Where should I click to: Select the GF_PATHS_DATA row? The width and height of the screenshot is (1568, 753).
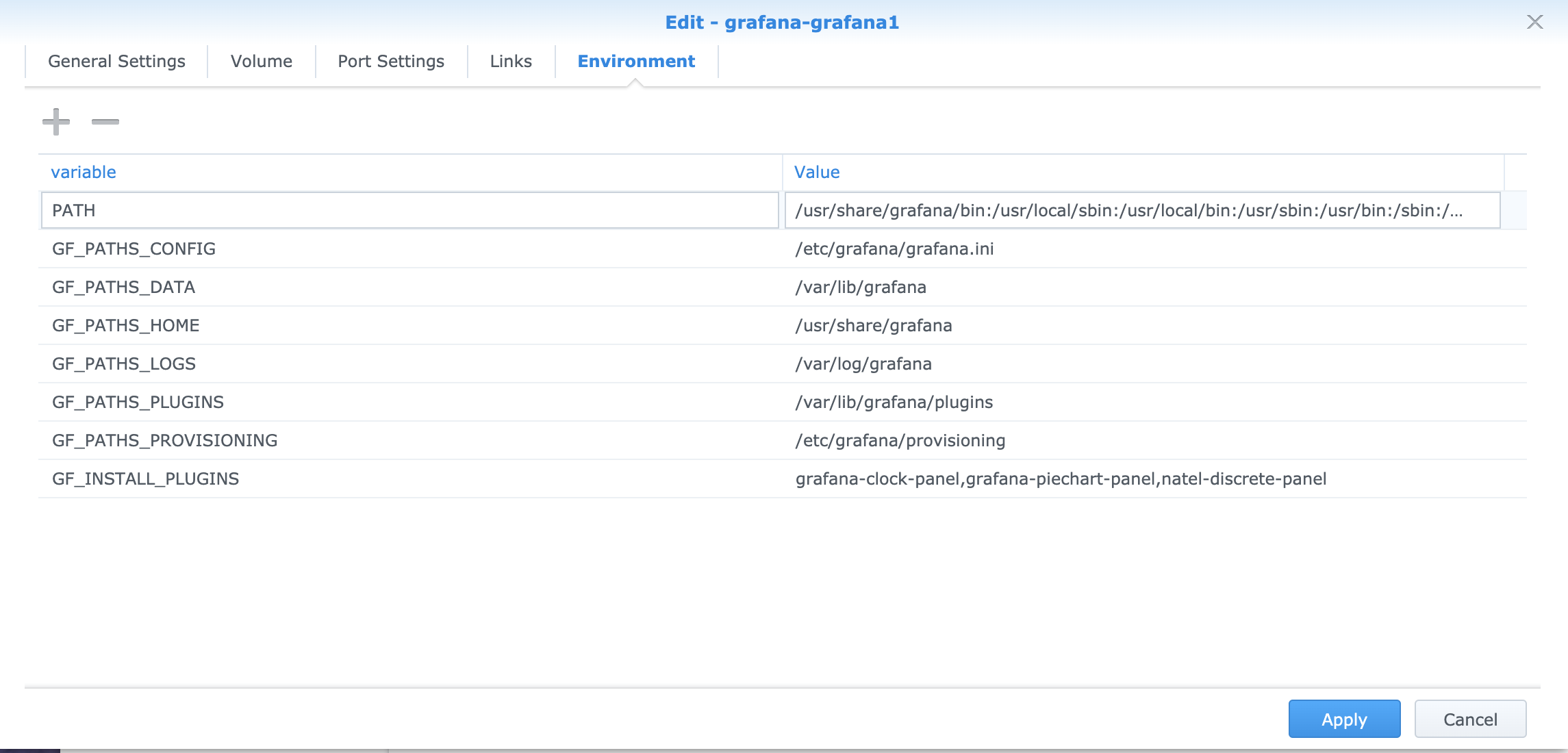click(x=274, y=287)
